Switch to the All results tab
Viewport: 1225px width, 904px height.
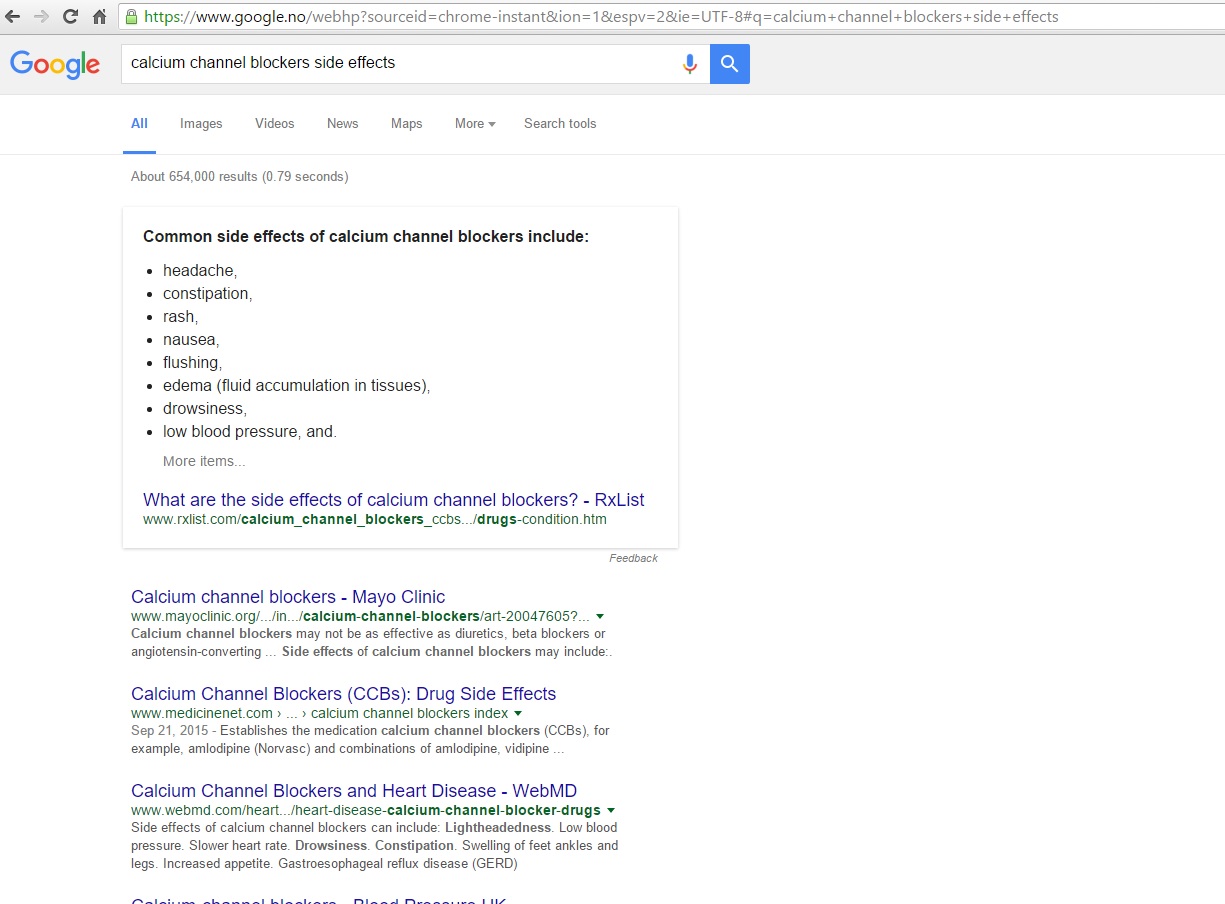pyautogui.click(x=139, y=124)
